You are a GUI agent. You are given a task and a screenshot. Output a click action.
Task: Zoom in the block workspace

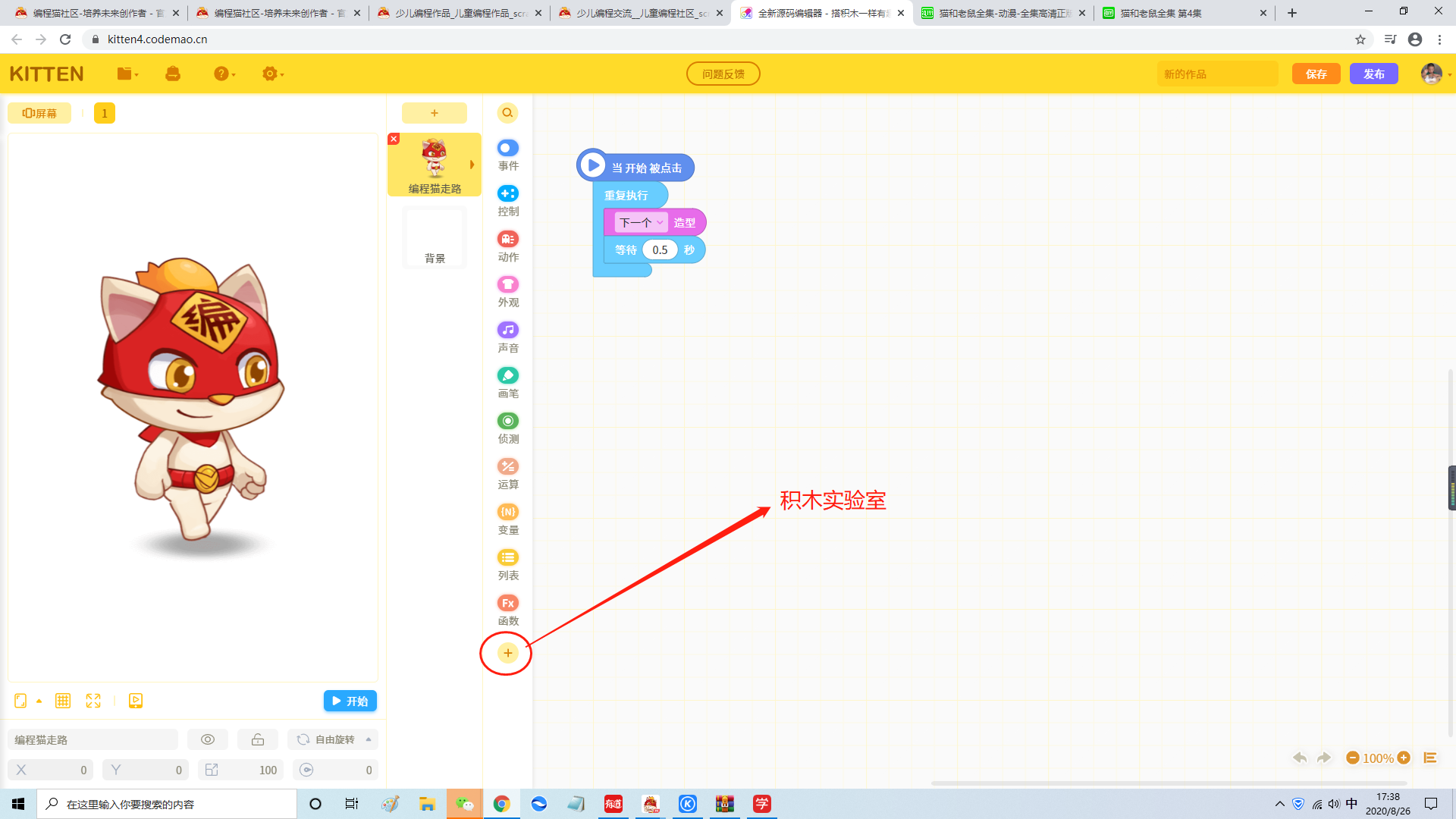[1404, 758]
